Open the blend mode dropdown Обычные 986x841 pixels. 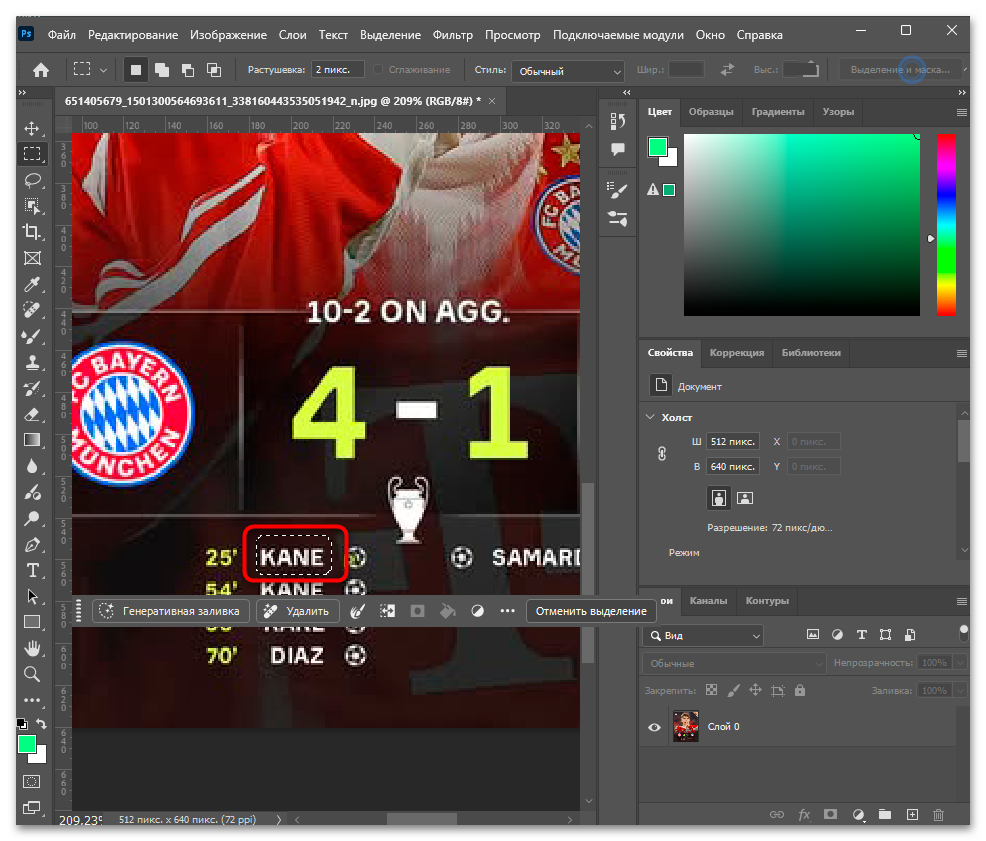coord(734,663)
